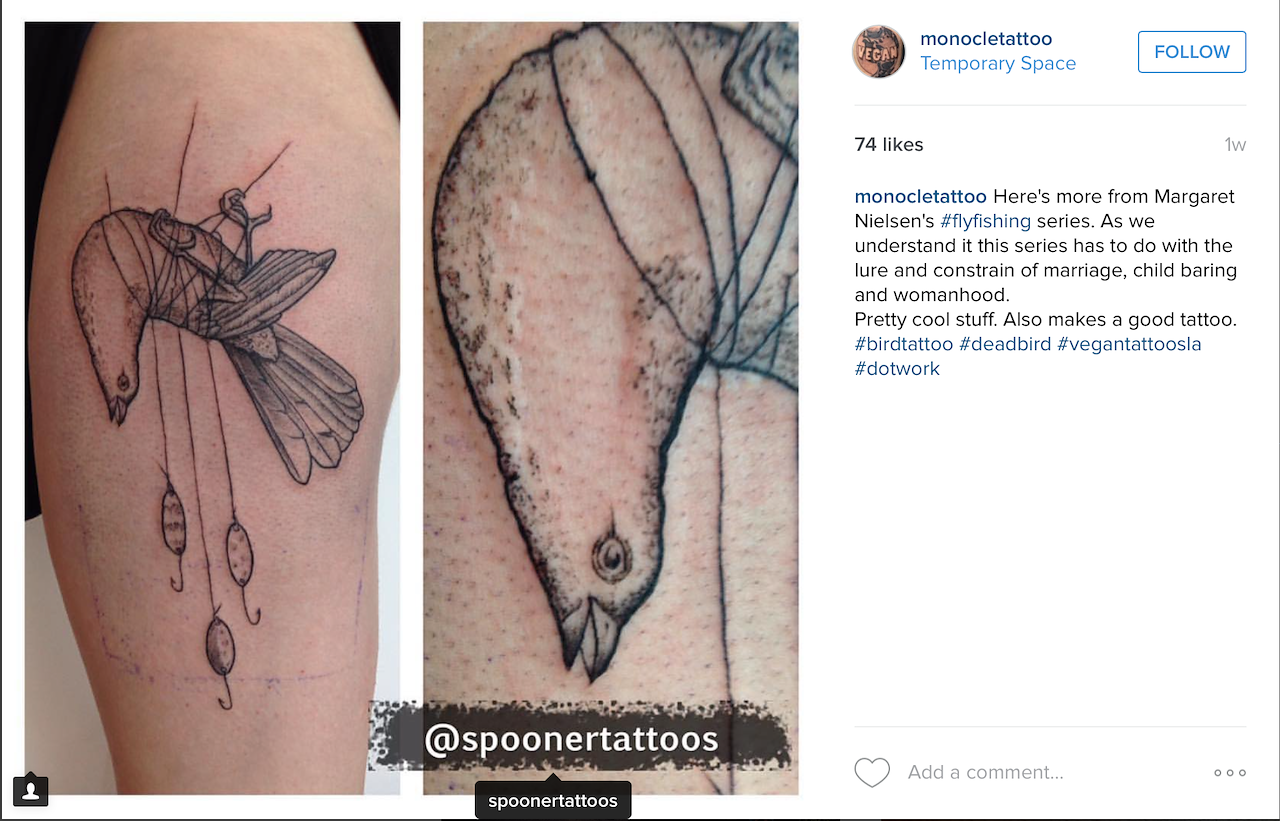
Task: Open the three-dot more options menu
Action: point(1230,772)
